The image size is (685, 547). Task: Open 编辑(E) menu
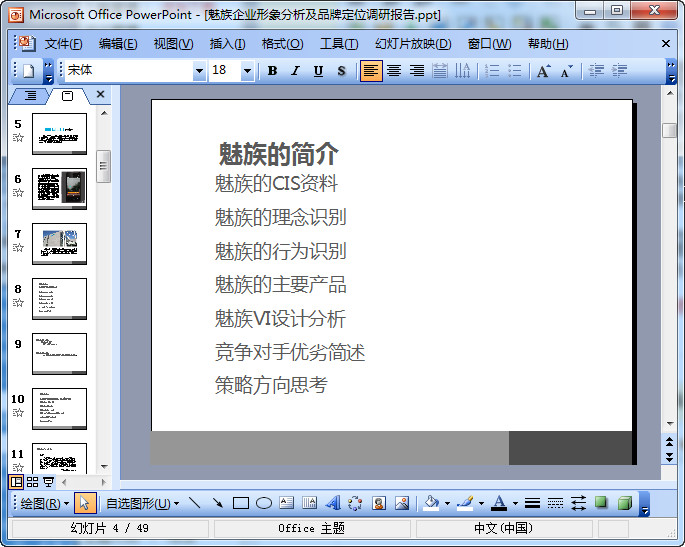click(118, 44)
